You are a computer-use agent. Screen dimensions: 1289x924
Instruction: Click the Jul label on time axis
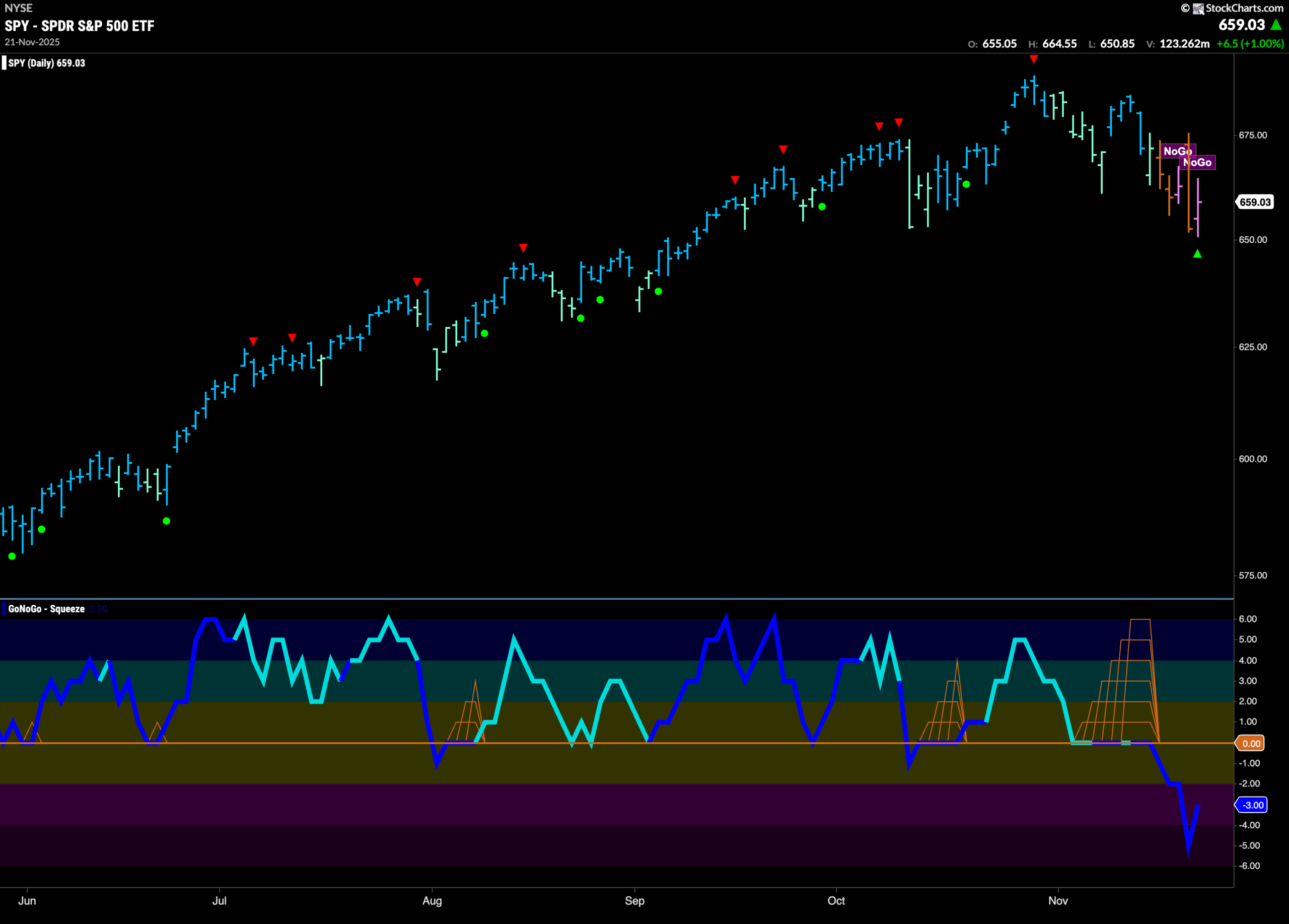coord(220,901)
